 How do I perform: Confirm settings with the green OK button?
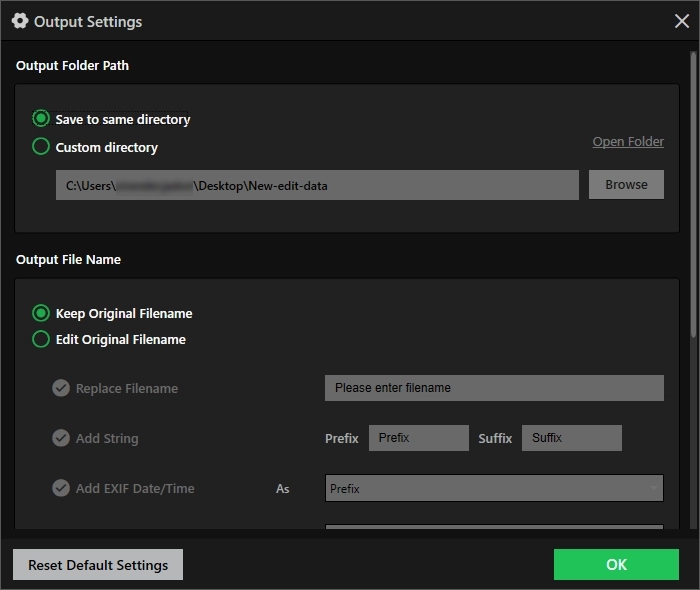pos(616,565)
